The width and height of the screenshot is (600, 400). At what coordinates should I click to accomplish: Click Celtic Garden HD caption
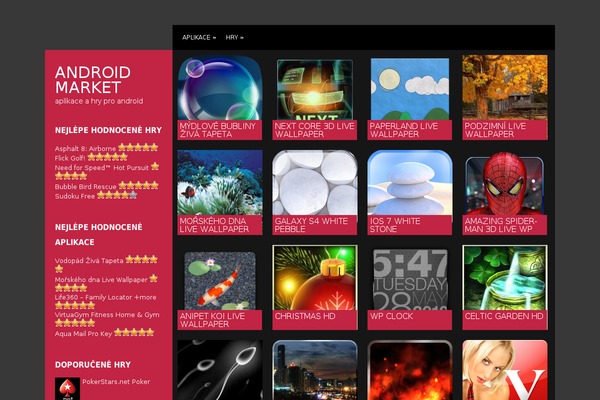[x=505, y=320]
